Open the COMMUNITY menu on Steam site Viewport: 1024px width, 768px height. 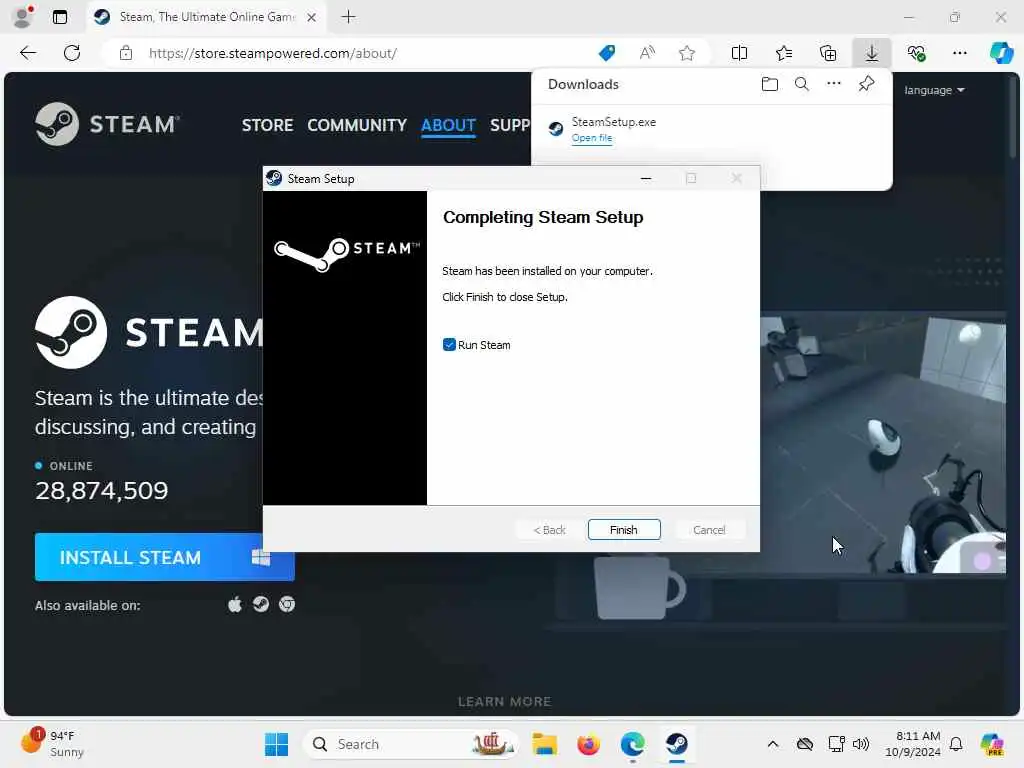coord(357,125)
